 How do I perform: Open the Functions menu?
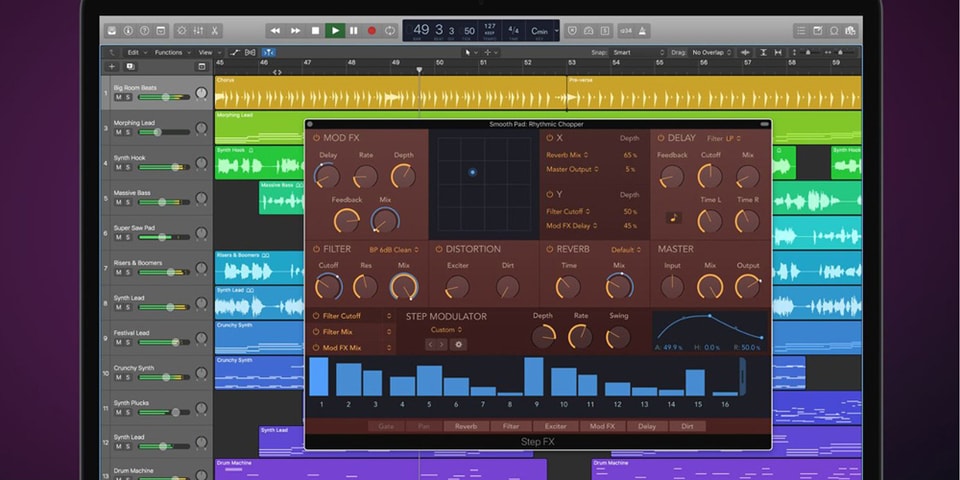coord(171,52)
